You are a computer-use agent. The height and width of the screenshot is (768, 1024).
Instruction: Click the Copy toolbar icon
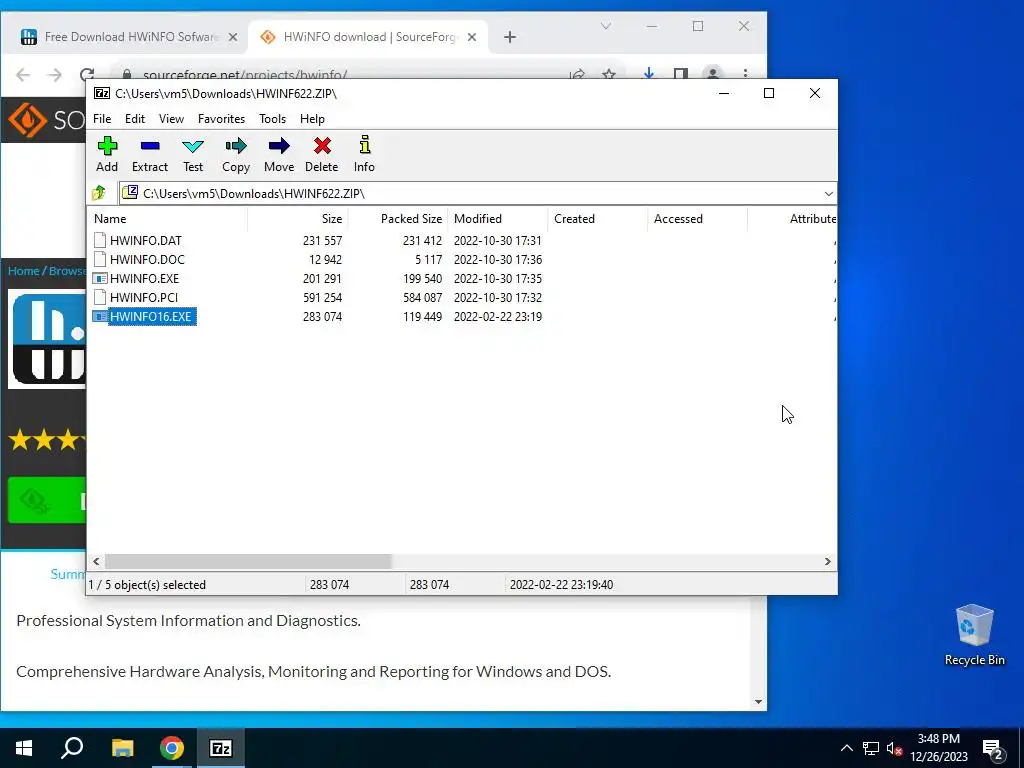(x=236, y=146)
